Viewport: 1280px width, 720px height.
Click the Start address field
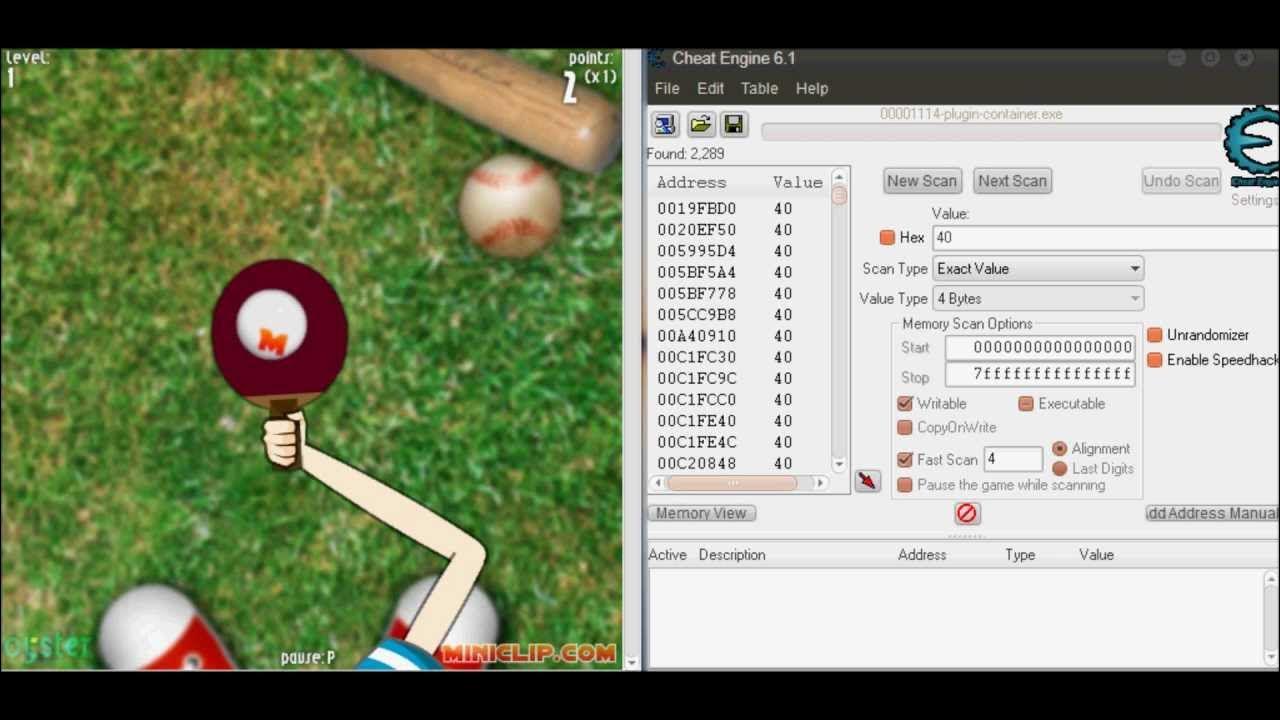pos(1040,347)
